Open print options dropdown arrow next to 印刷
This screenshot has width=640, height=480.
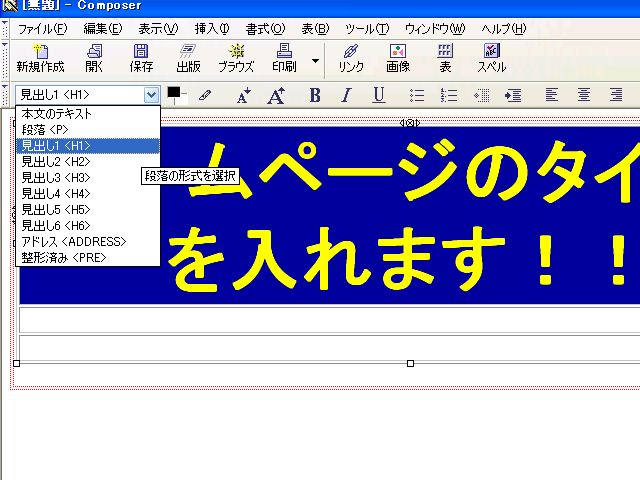tap(315, 61)
